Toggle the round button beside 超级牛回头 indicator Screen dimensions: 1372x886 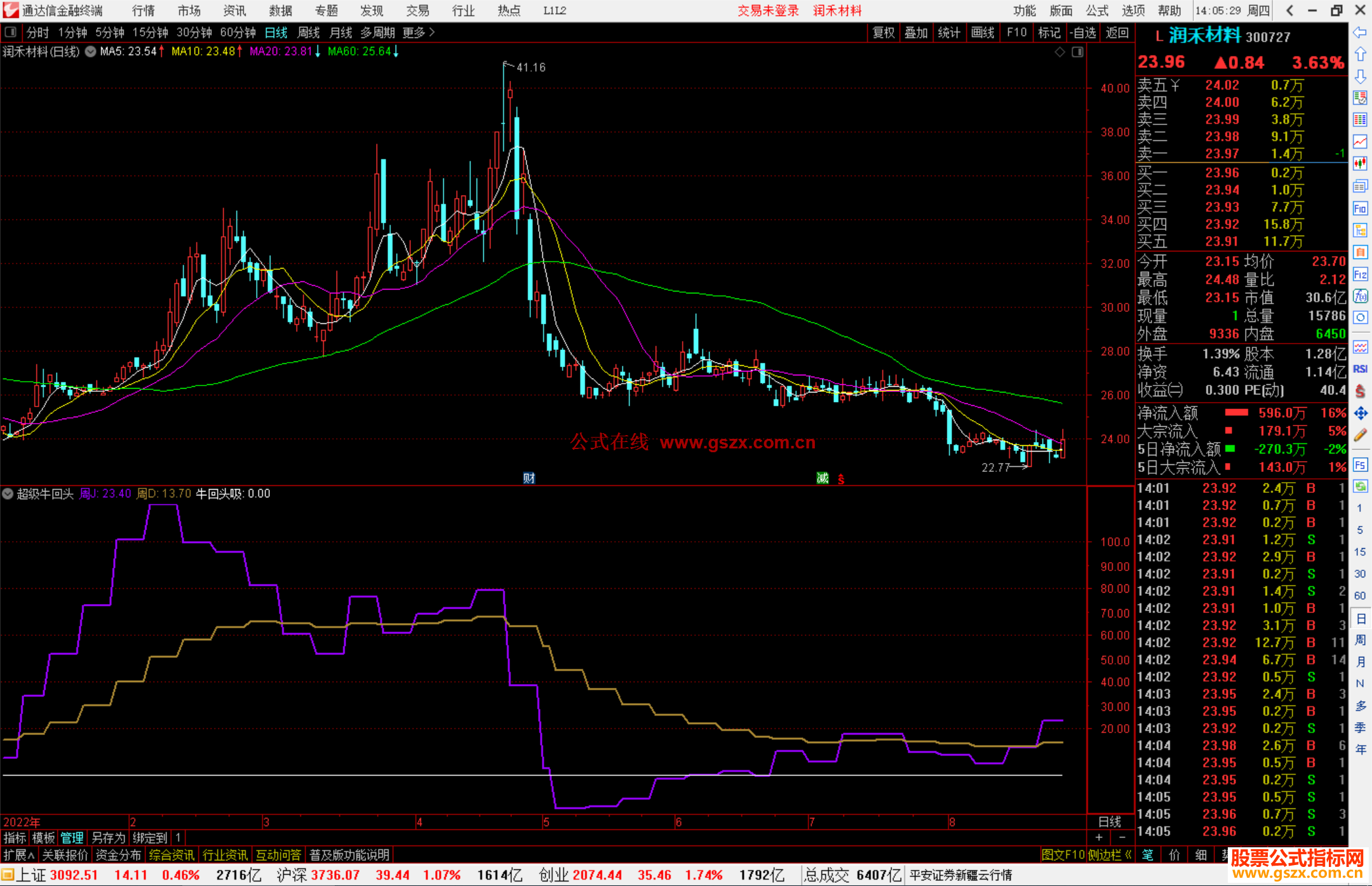8,493
